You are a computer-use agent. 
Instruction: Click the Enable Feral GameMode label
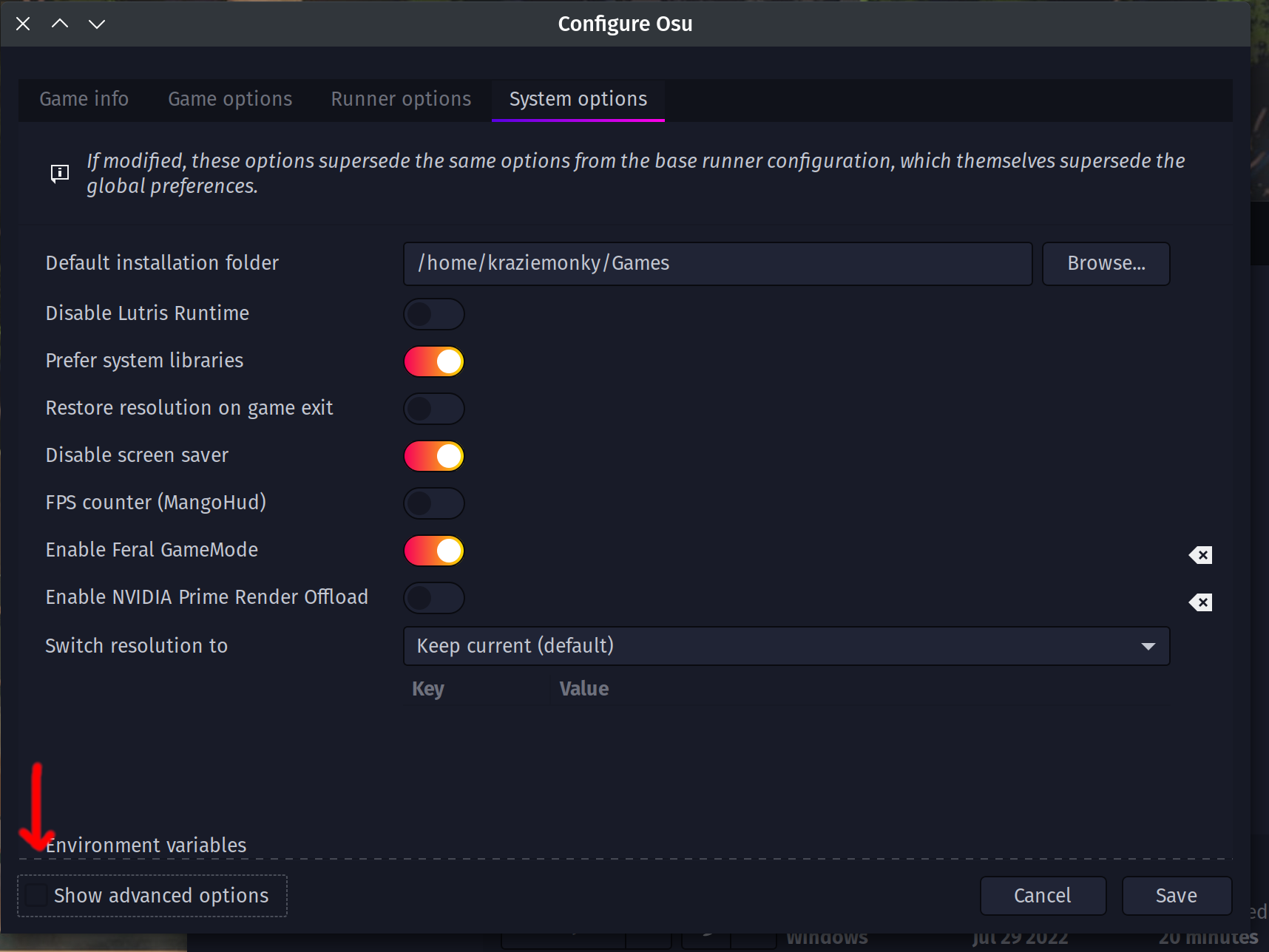(x=152, y=550)
